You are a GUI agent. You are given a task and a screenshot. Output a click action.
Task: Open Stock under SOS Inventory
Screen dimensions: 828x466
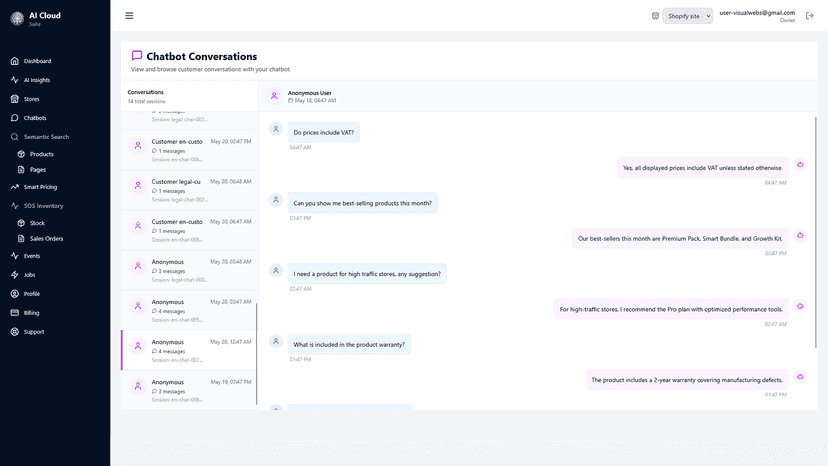point(37,223)
